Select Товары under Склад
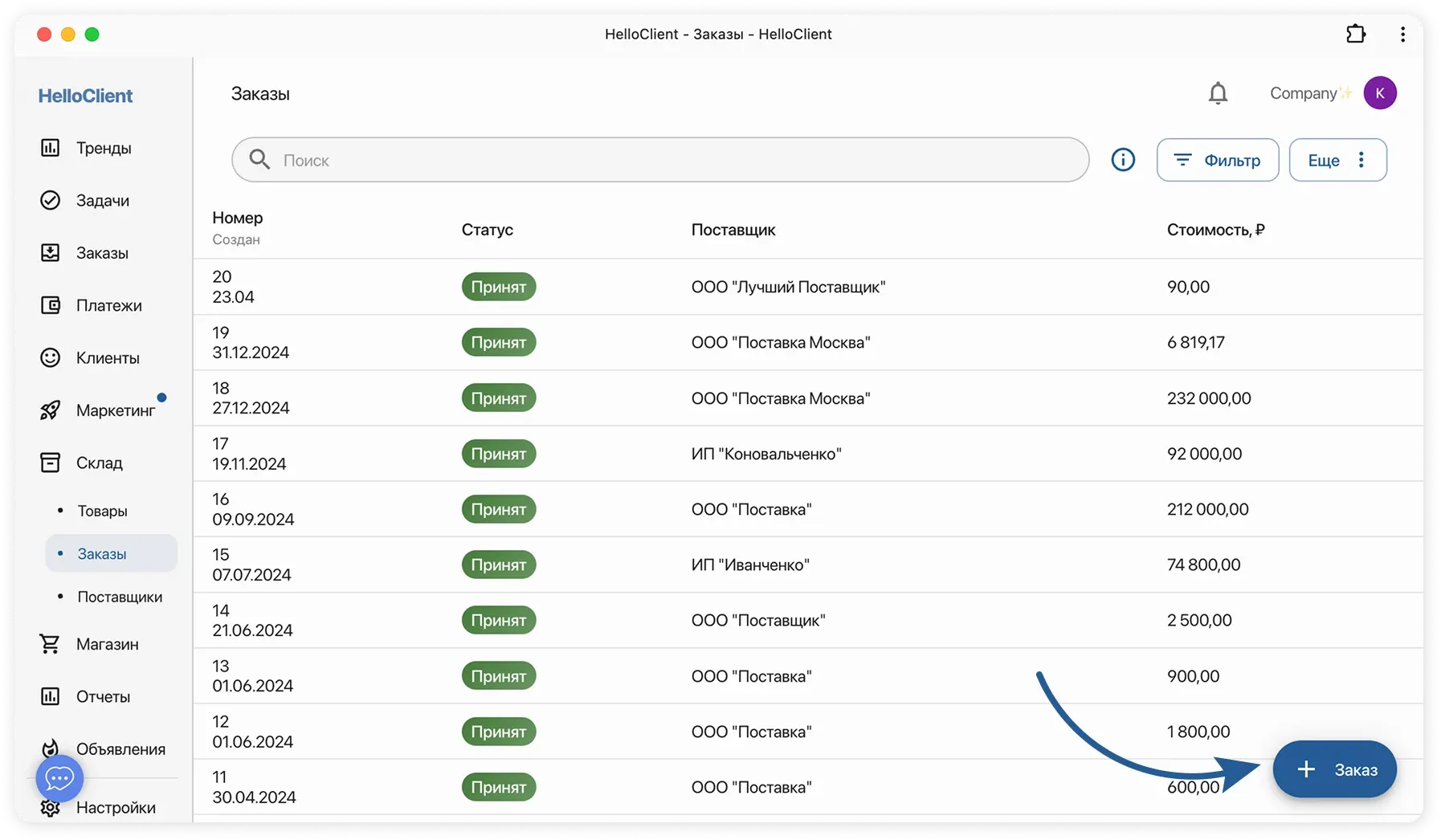Image resolution: width=1441 pixels, height=840 pixels. coord(102,511)
